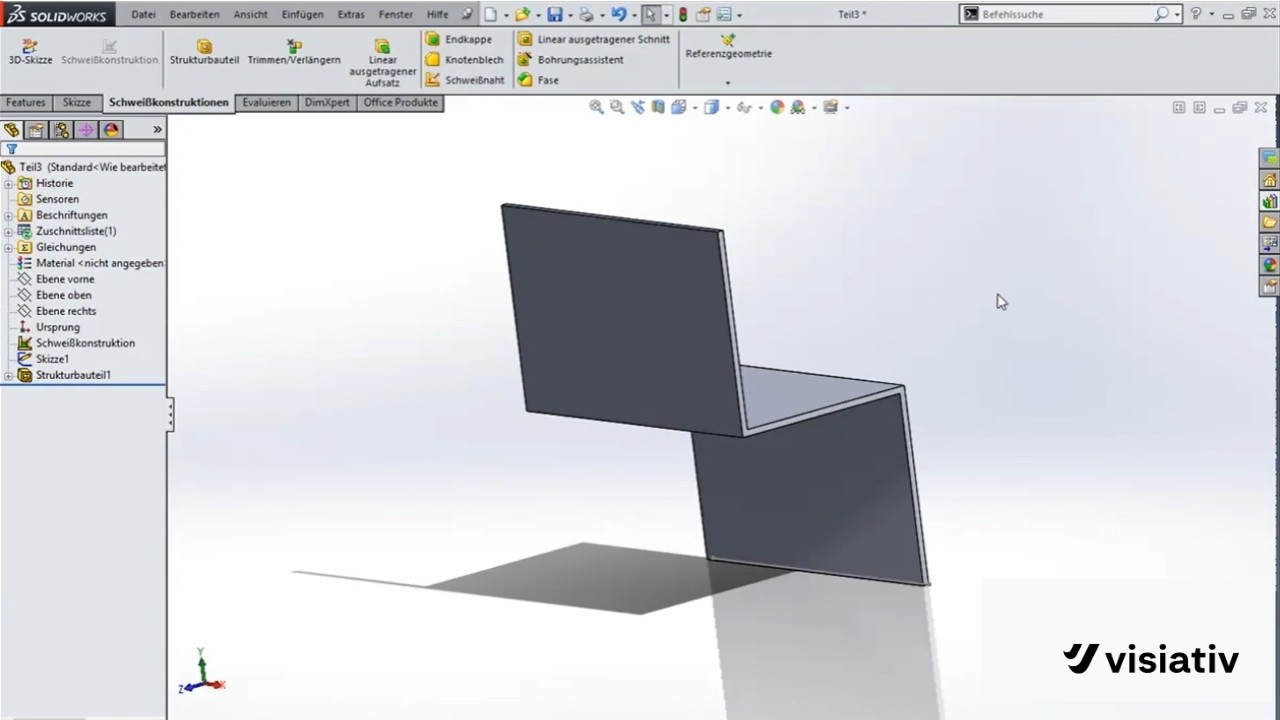Add an Endkappe feature
1280x720 pixels.
pos(459,39)
